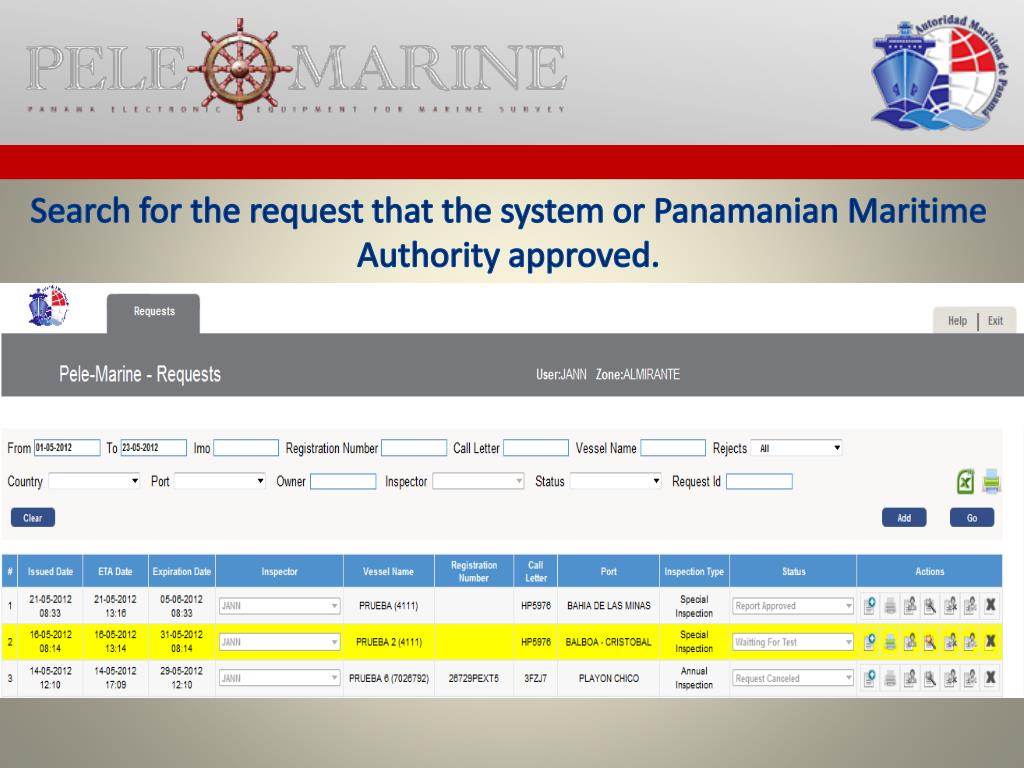Click the Go button

(972, 518)
